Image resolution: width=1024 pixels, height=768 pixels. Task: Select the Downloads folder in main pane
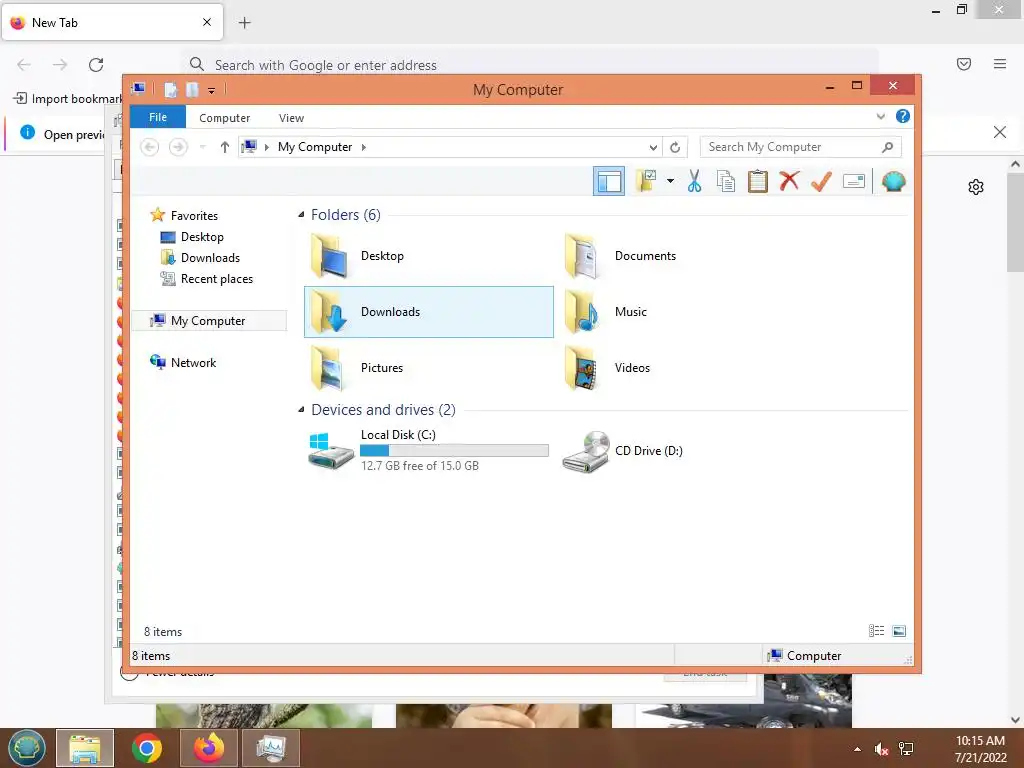click(428, 312)
